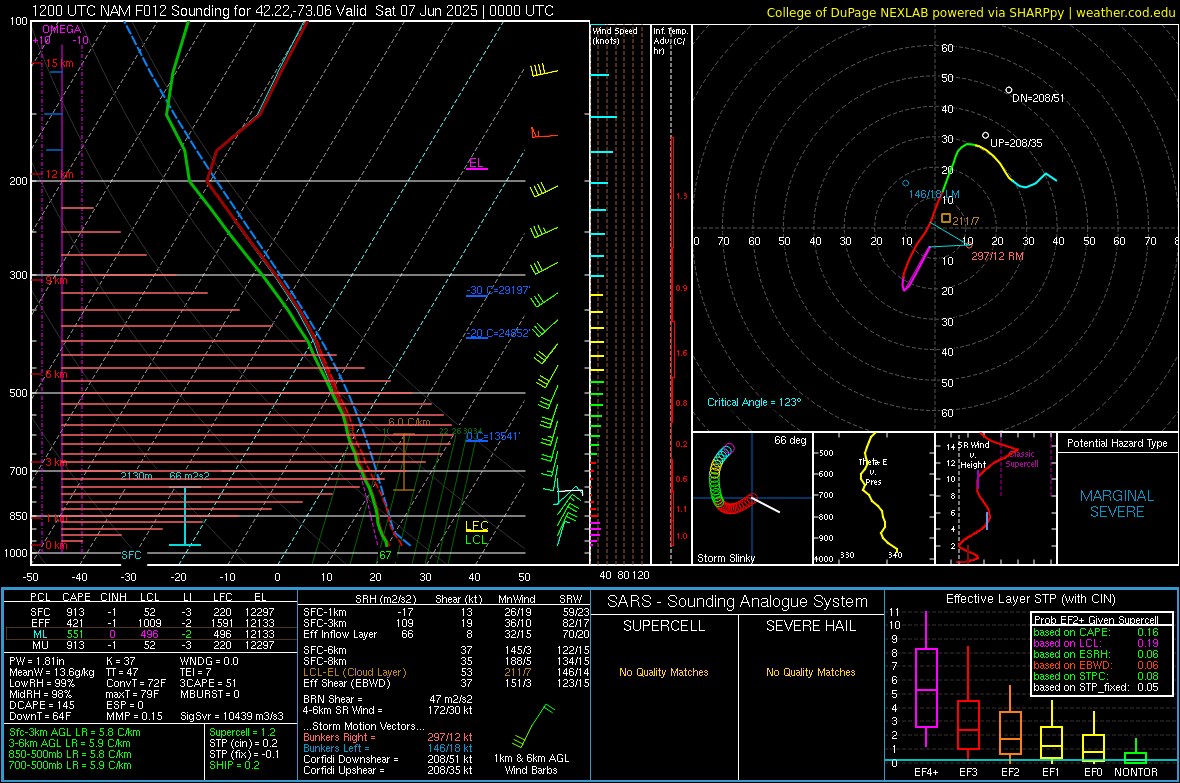Click the 297/12 RM hodograph label

point(997,256)
